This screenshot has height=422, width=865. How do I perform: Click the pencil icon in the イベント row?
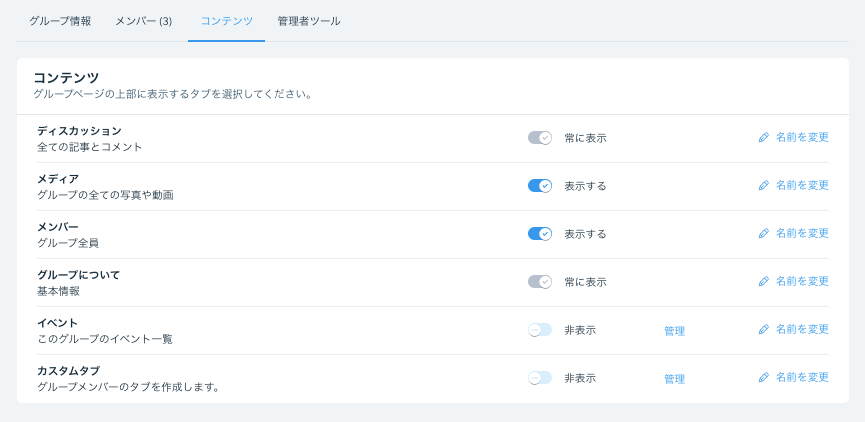point(764,330)
